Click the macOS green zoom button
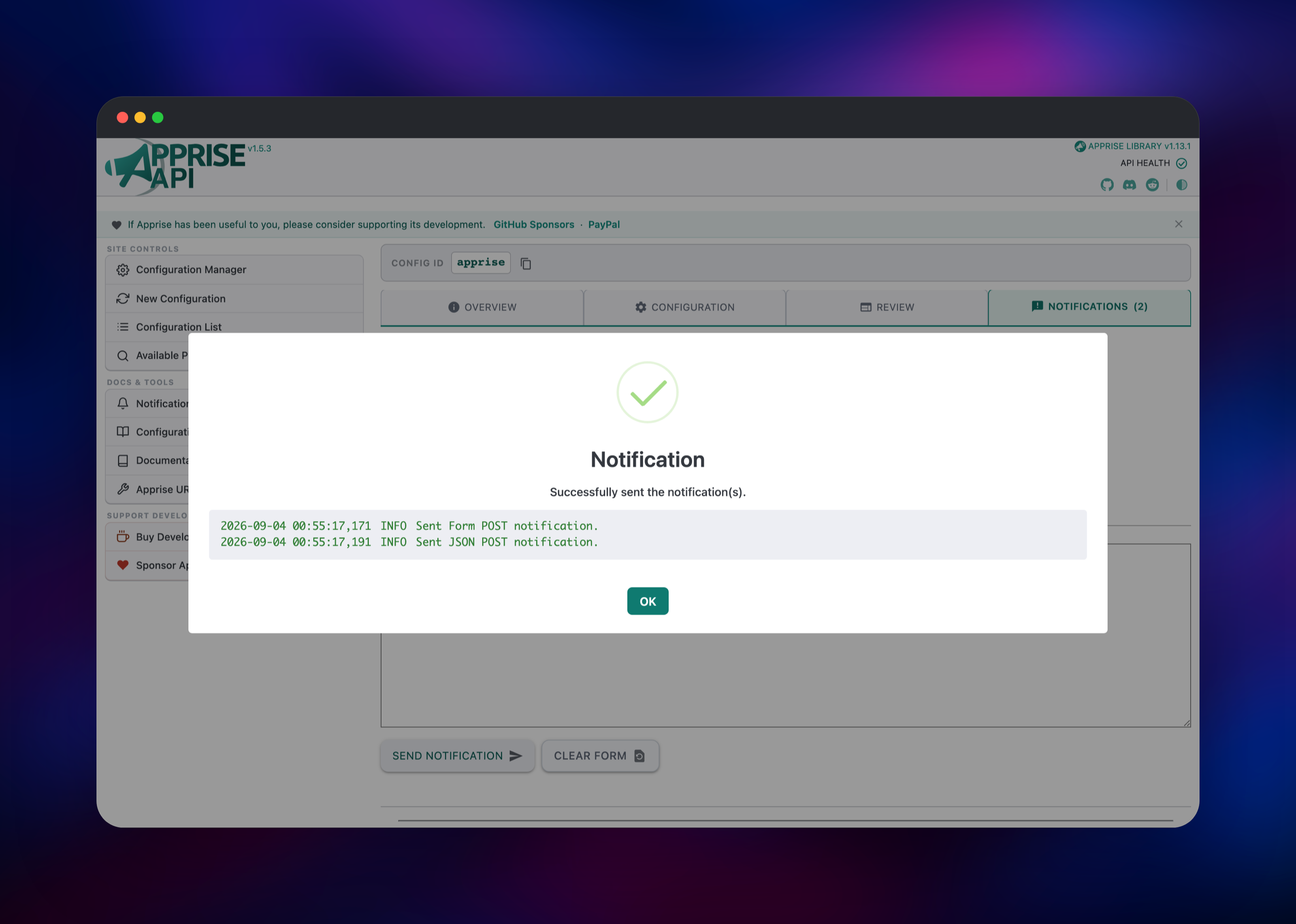The image size is (1296, 924). click(x=158, y=117)
